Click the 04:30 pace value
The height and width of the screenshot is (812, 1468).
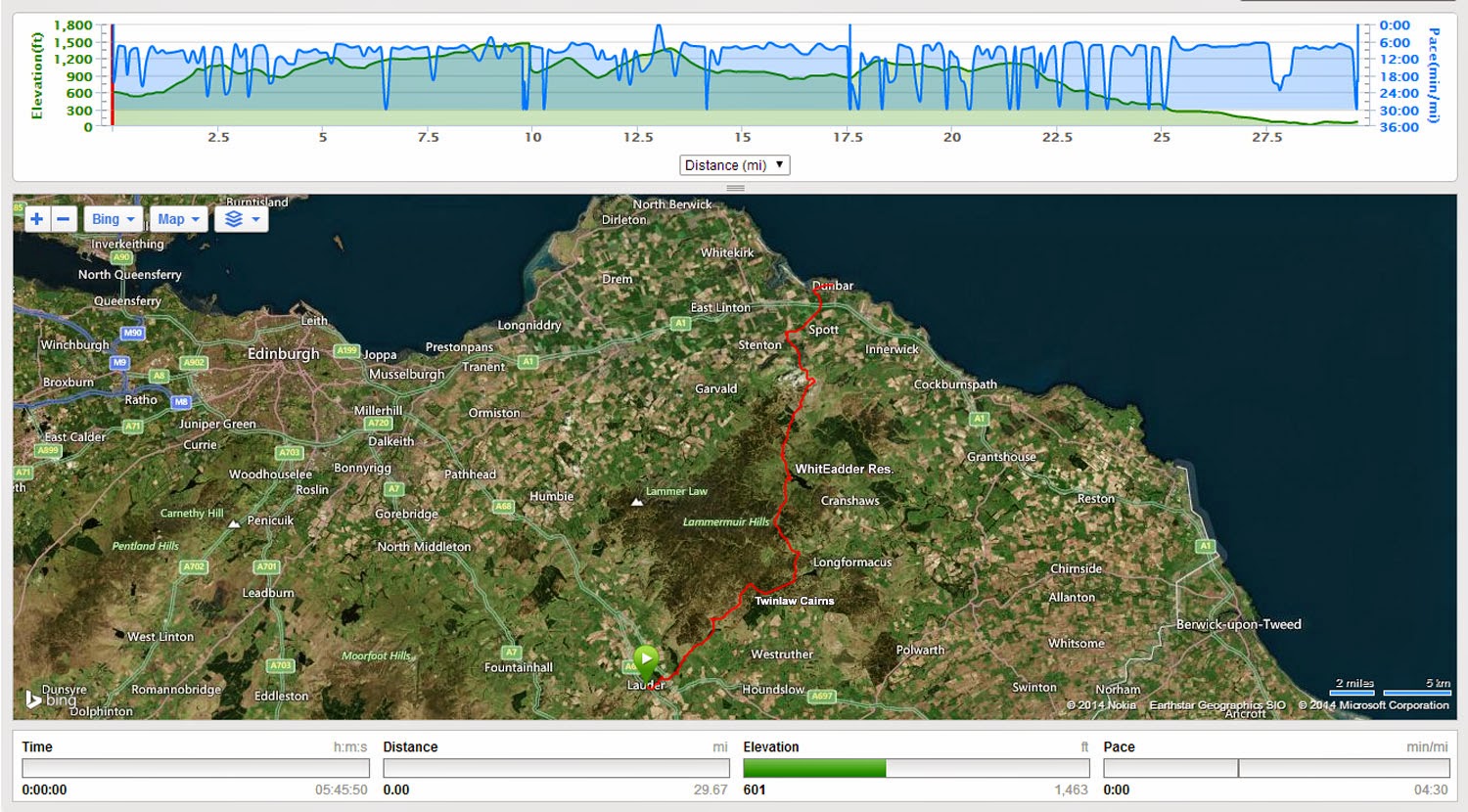tap(1431, 789)
